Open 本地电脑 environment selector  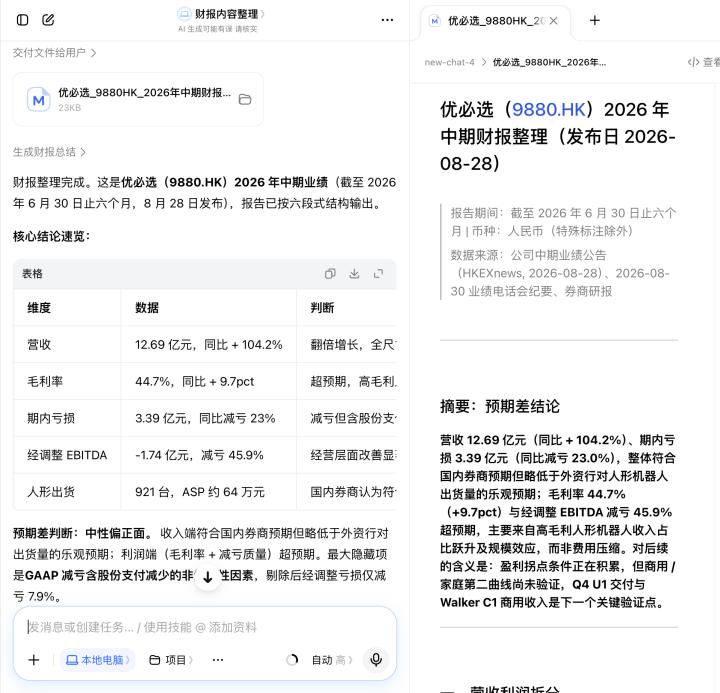coord(98,660)
